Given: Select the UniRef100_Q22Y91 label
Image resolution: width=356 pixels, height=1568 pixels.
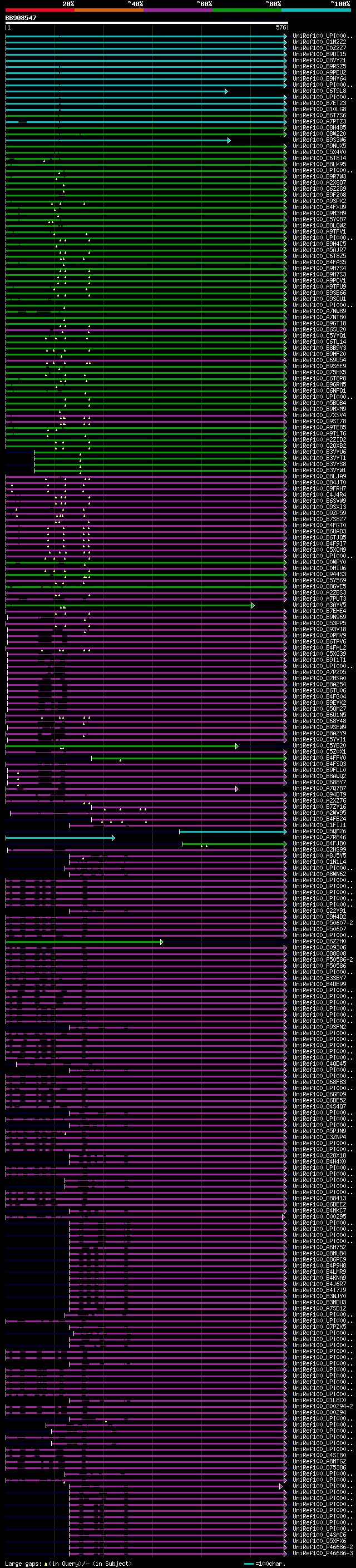Looking at the screenshot, I should pos(319,911).
